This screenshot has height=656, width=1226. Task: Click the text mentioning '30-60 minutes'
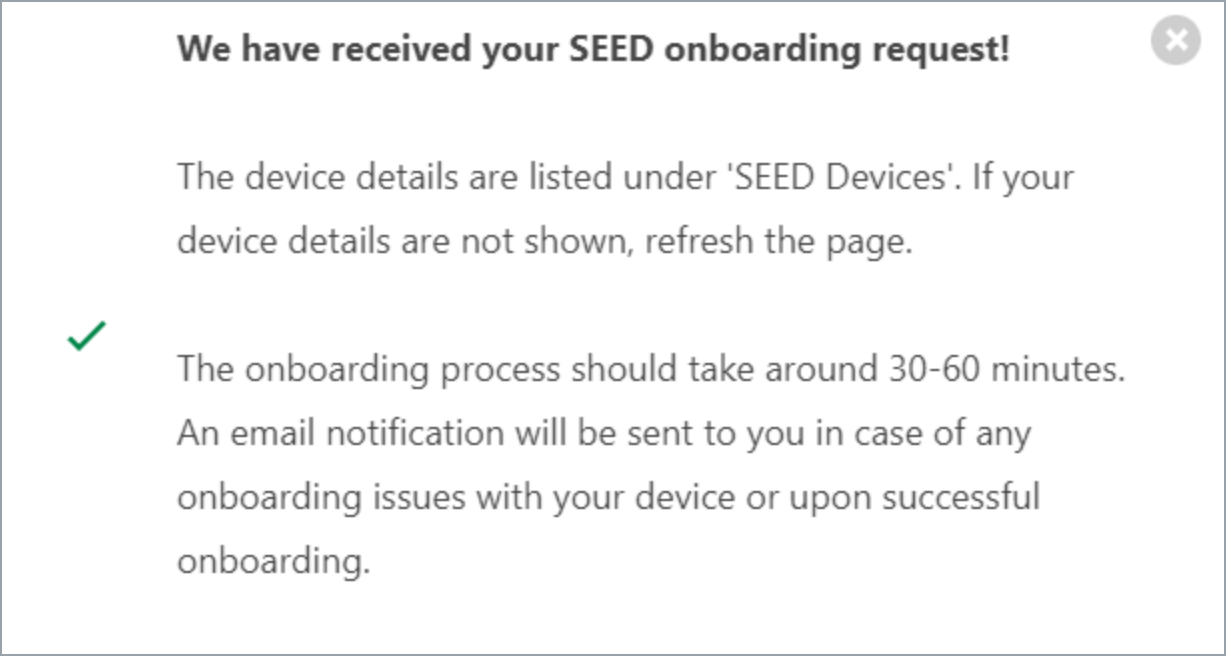(1000, 369)
